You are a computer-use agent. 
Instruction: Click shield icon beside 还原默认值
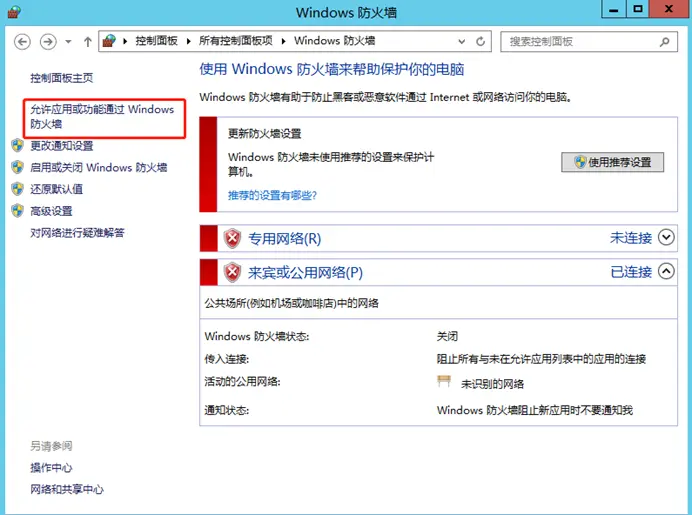click(x=18, y=189)
